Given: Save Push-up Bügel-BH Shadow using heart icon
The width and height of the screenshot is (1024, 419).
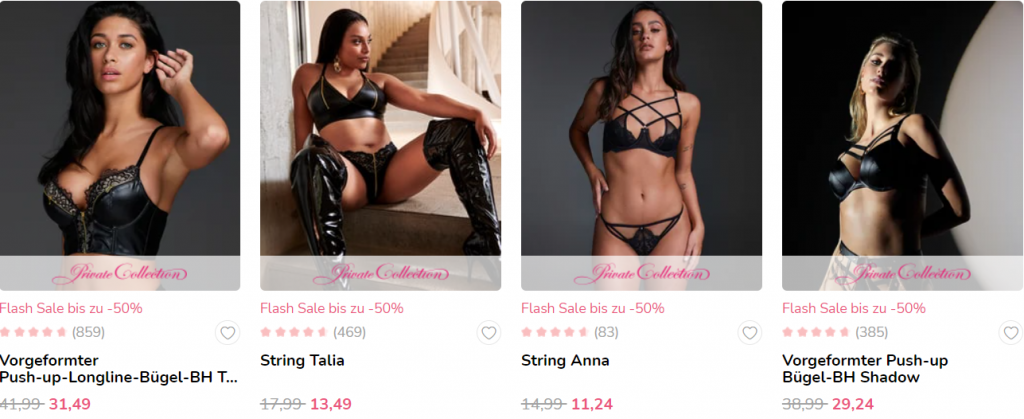Looking at the screenshot, I should 1011,333.
